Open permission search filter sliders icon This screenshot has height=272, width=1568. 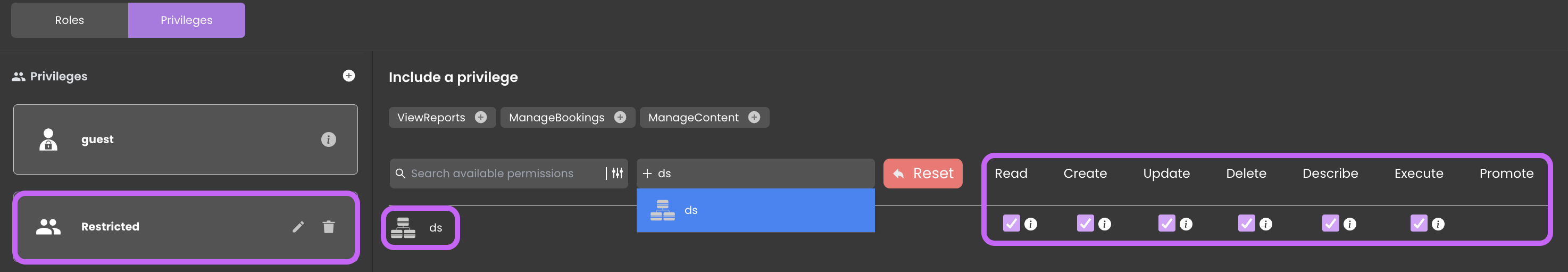pos(617,174)
